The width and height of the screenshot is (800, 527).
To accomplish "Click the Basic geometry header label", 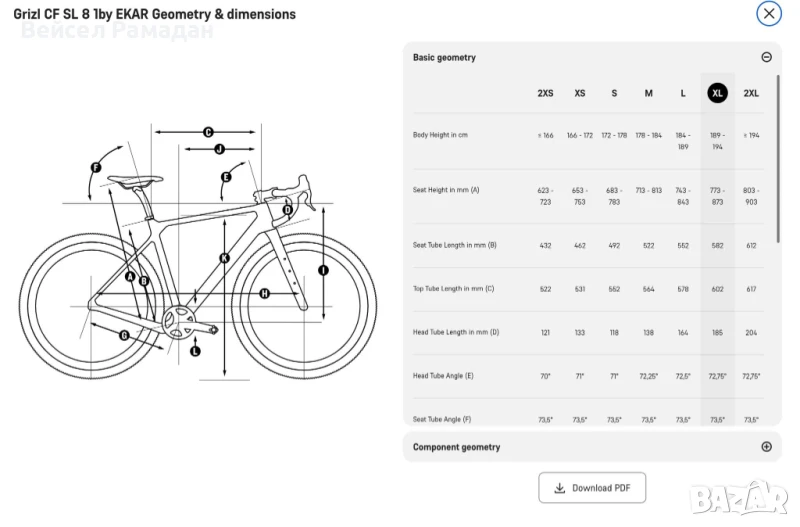I will 444,57.
